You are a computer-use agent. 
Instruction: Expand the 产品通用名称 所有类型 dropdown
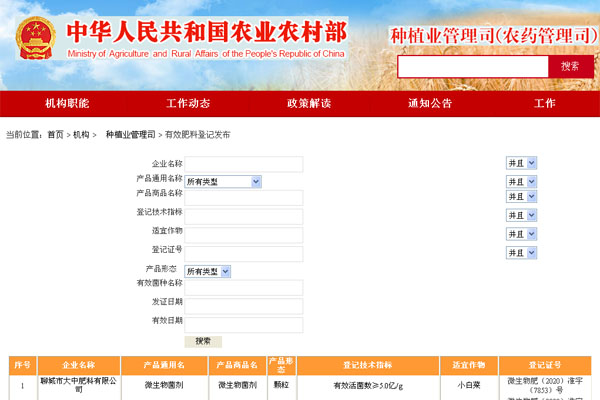pyautogui.click(x=223, y=182)
